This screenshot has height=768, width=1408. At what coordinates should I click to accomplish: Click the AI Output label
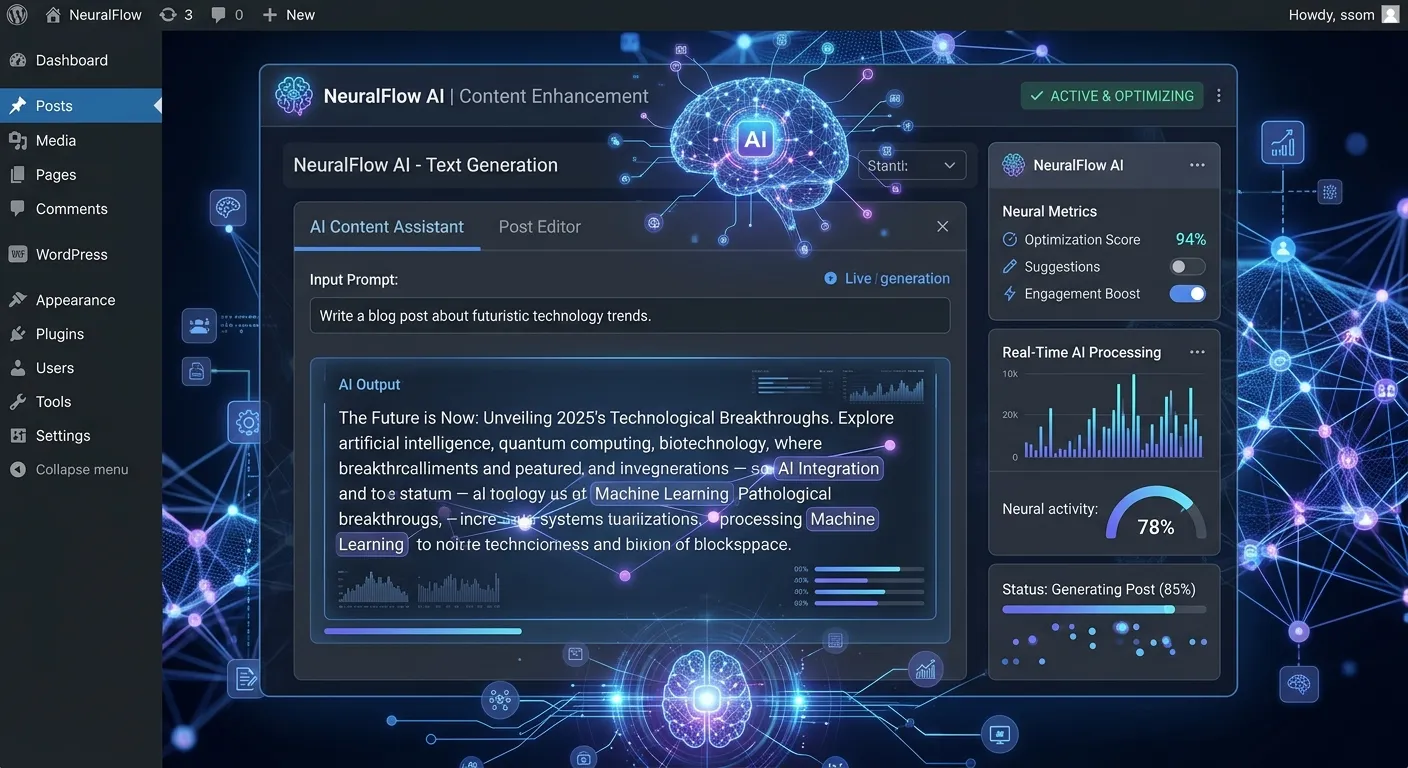(x=369, y=385)
